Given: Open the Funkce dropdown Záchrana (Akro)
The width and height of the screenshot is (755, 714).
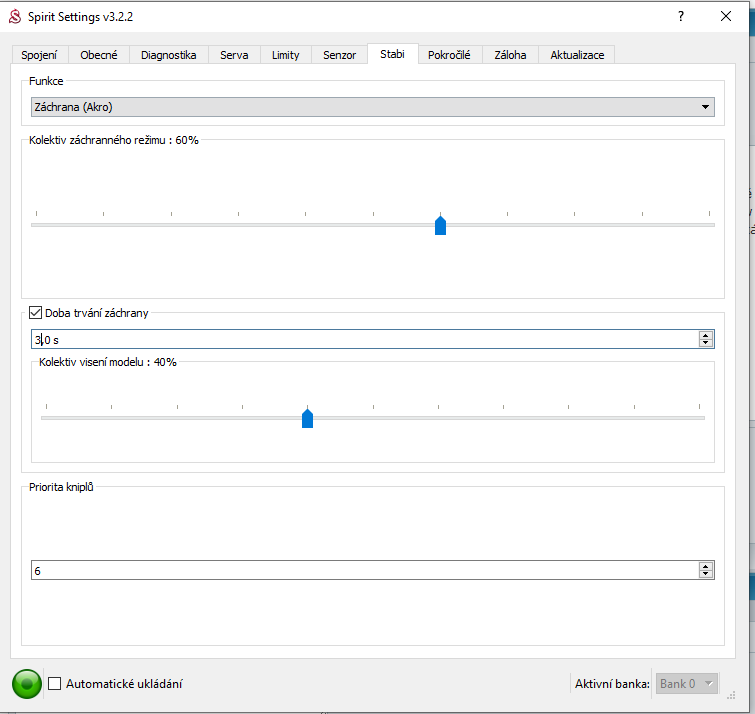Looking at the screenshot, I should [371, 107].
